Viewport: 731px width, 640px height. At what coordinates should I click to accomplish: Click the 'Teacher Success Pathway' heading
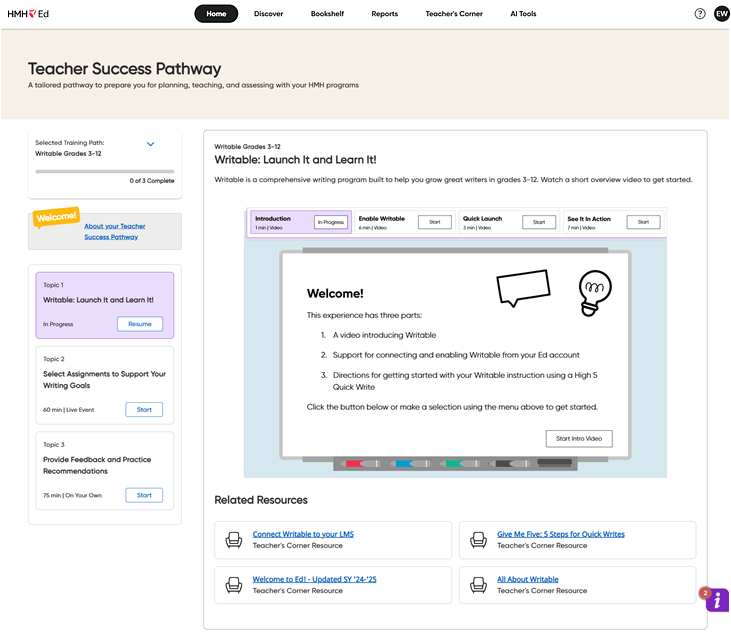124,69
